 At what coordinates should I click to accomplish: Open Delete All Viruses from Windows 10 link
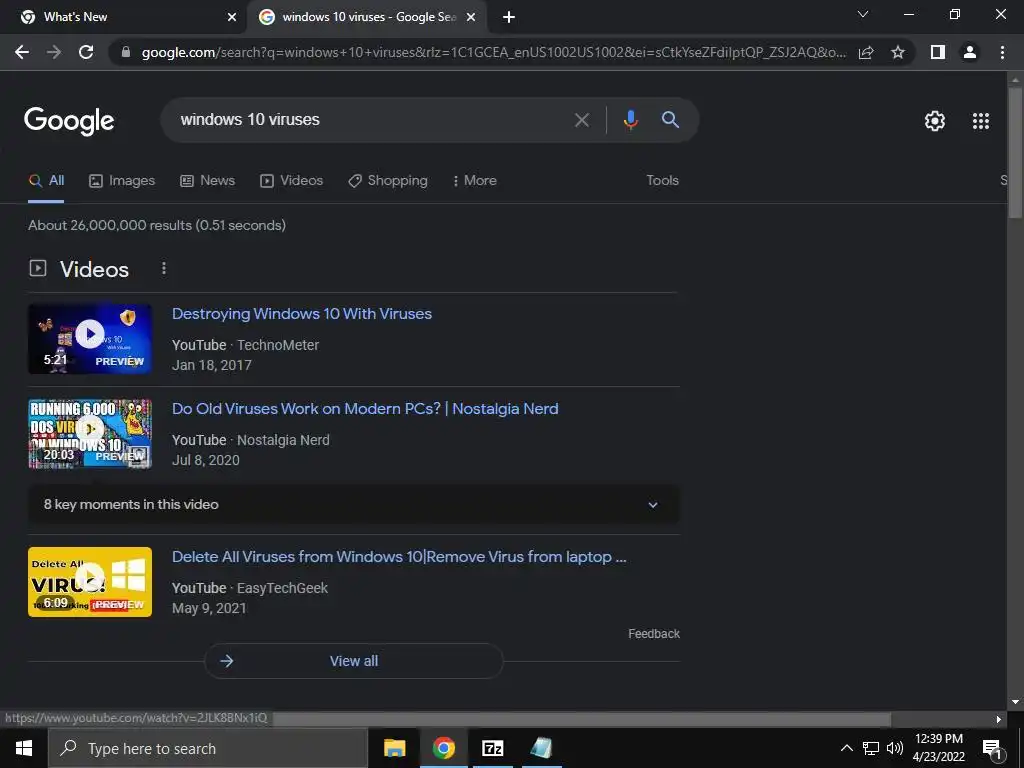tap(399, 557)
